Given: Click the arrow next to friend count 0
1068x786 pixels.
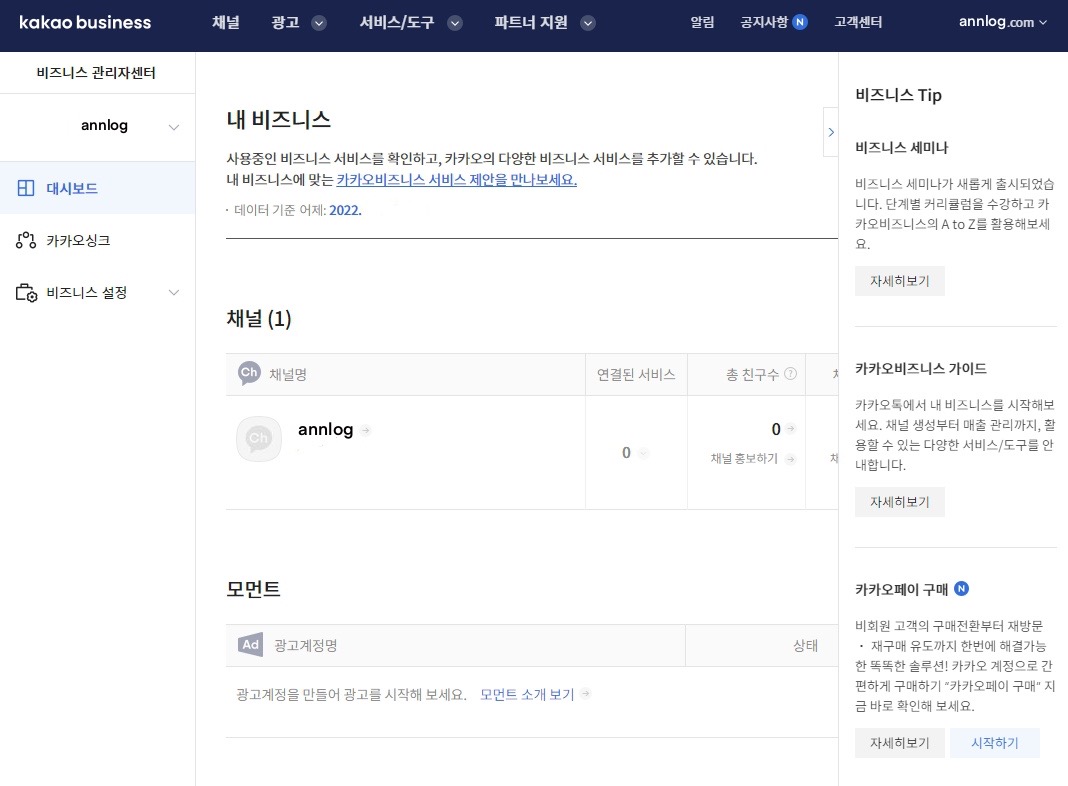Looking at the screenshot, I should pyautogui.click(x=790, y=429).
